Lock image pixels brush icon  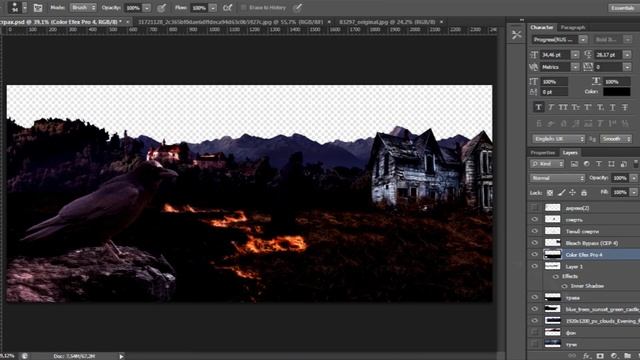(562, 193)
